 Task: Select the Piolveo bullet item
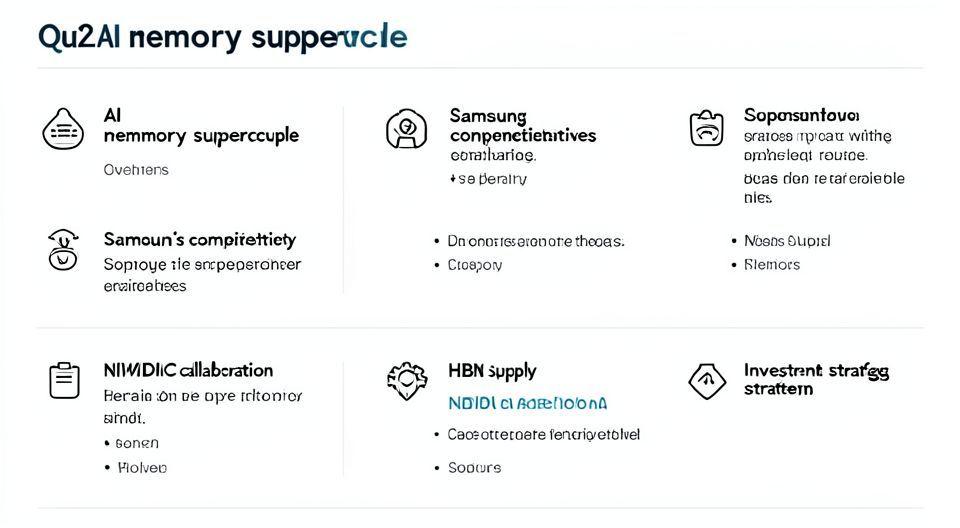coord(142,467)
